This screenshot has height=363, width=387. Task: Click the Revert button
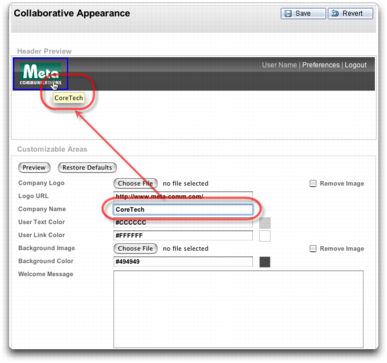[351, 14]
